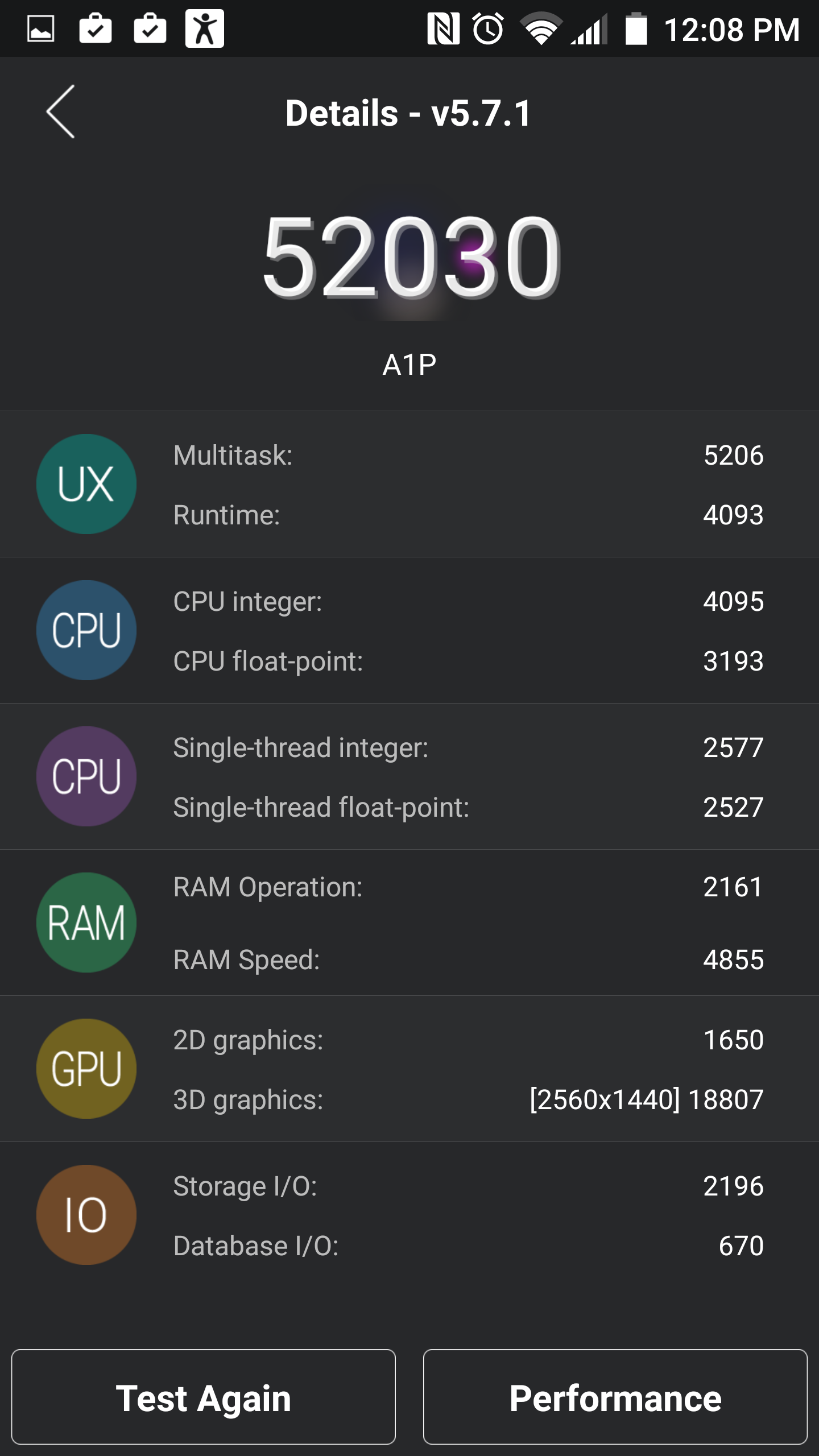Tap the picture notification icon
Image resolution: width=819 pixels, height=1456 pixels.
pyautogui.click(x=41, y=29)
